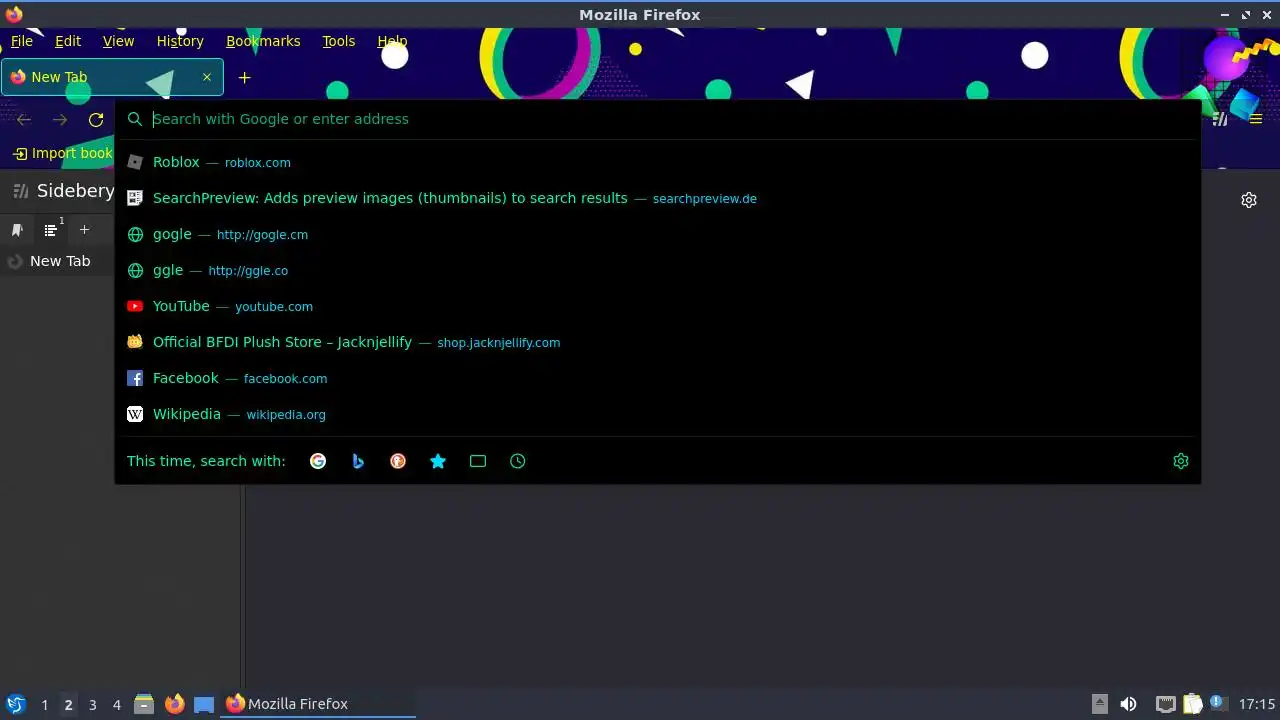Image resolution: width=1280 pixels, height=720 pixels.
Task: Open SearchPreview suggestion
Action: click(x=658, y=198)
